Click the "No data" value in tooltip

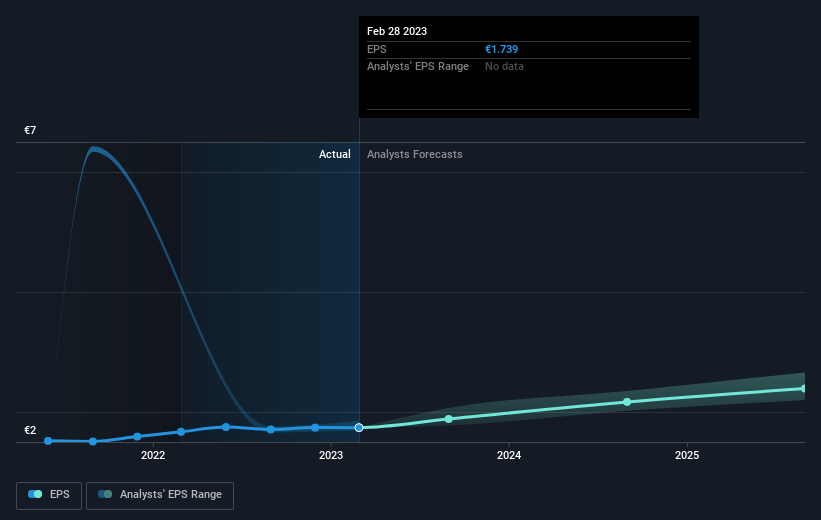(504, 67)
